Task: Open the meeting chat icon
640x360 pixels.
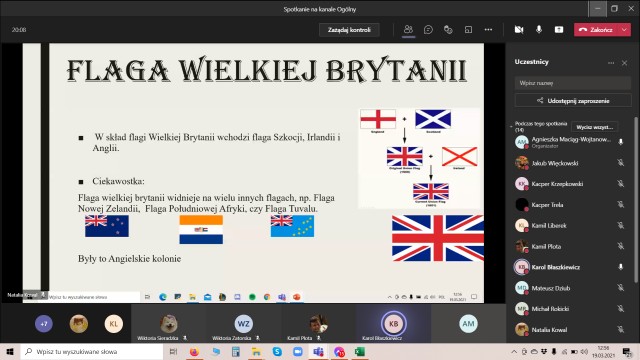Action: point(428,29)
